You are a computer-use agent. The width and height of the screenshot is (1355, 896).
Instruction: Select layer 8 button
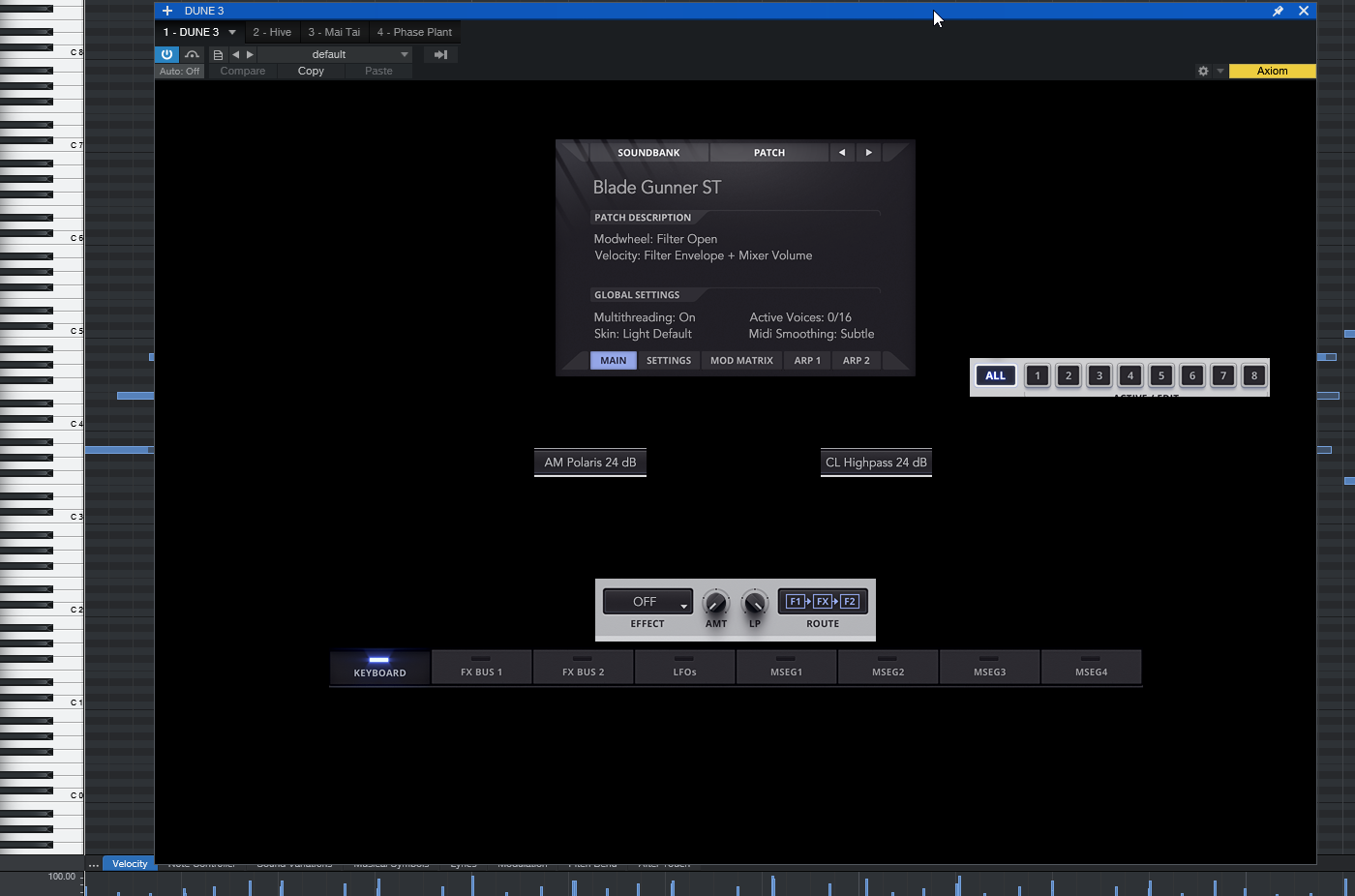(x=1254, y=375)
